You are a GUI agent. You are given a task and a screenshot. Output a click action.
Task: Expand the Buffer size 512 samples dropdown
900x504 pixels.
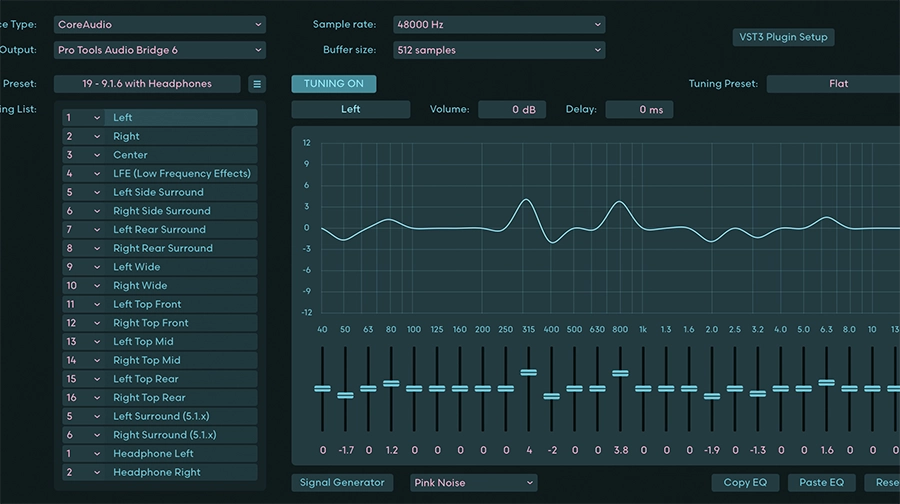coord(498,50)
